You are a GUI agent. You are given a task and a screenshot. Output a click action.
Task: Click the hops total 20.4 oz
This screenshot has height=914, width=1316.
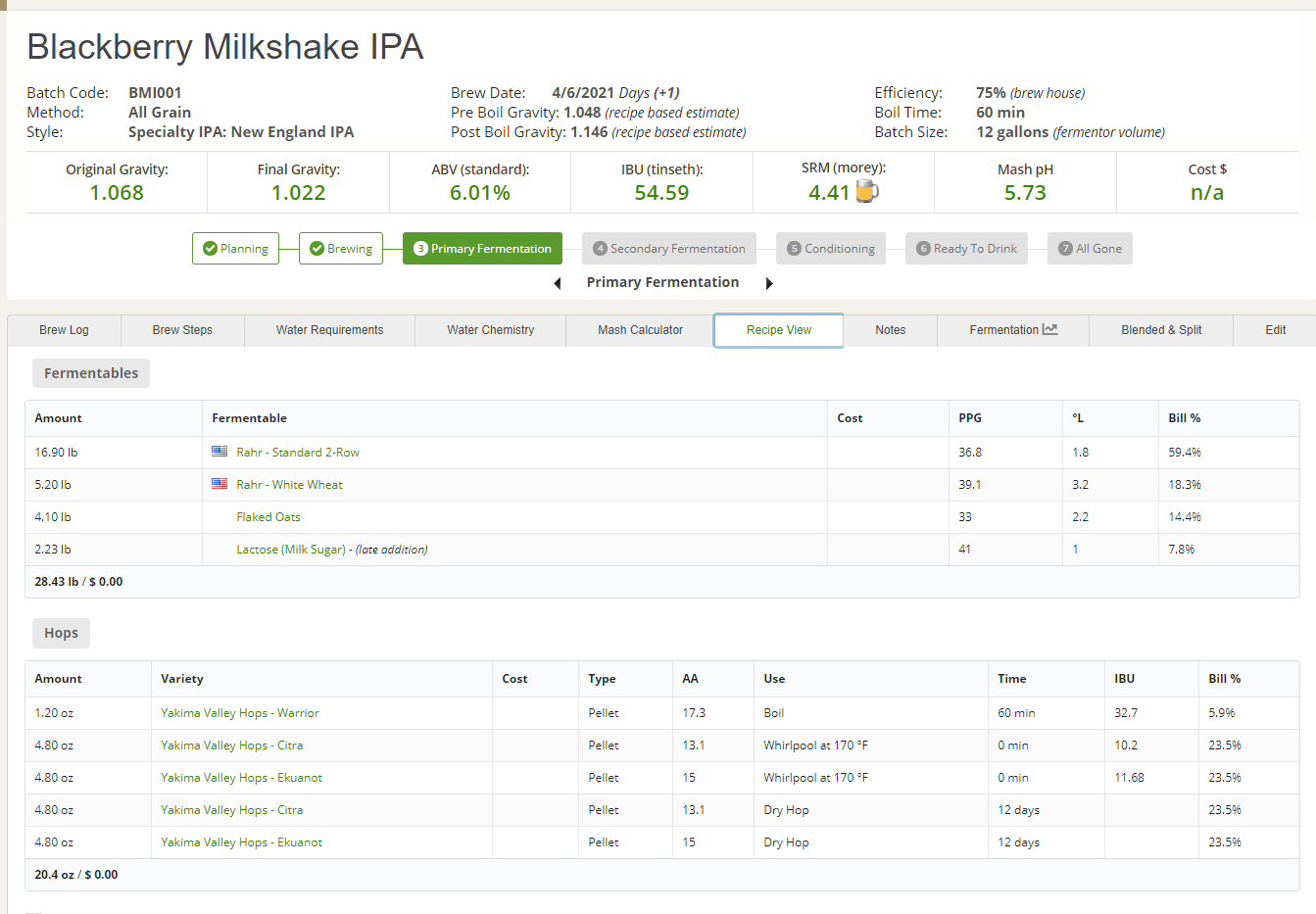click(54, 875)
